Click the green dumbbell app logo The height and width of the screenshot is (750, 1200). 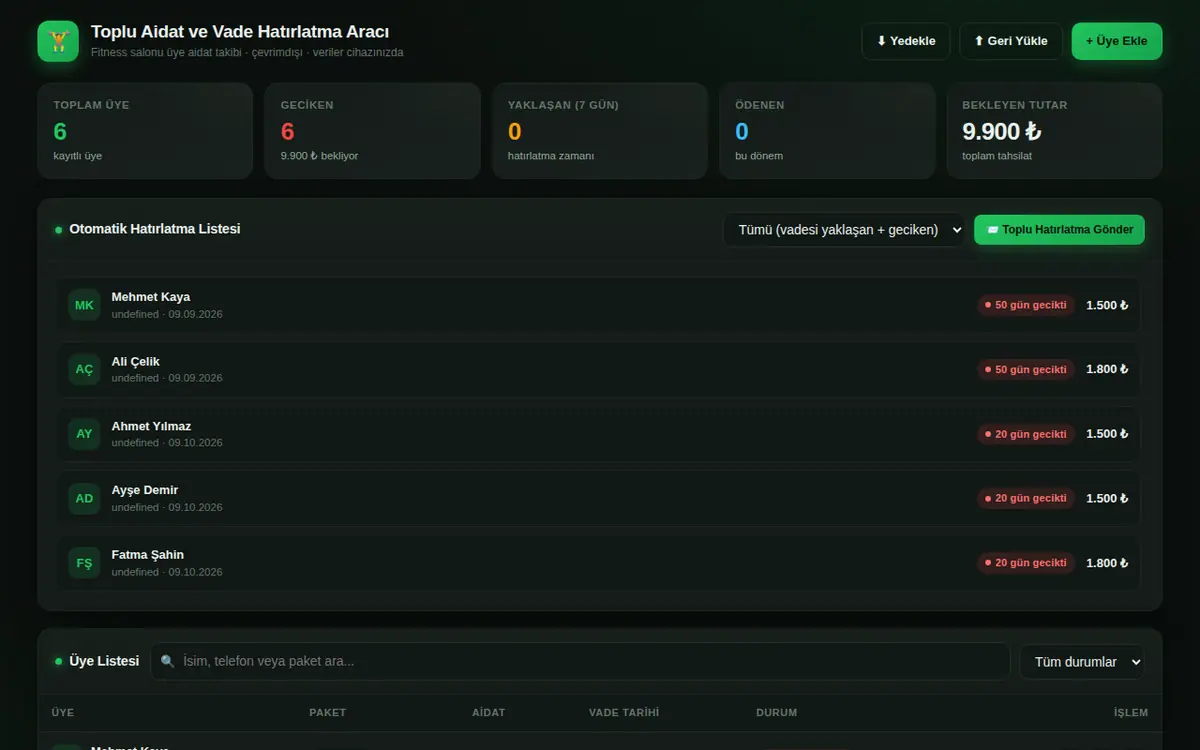click(58, 41)
